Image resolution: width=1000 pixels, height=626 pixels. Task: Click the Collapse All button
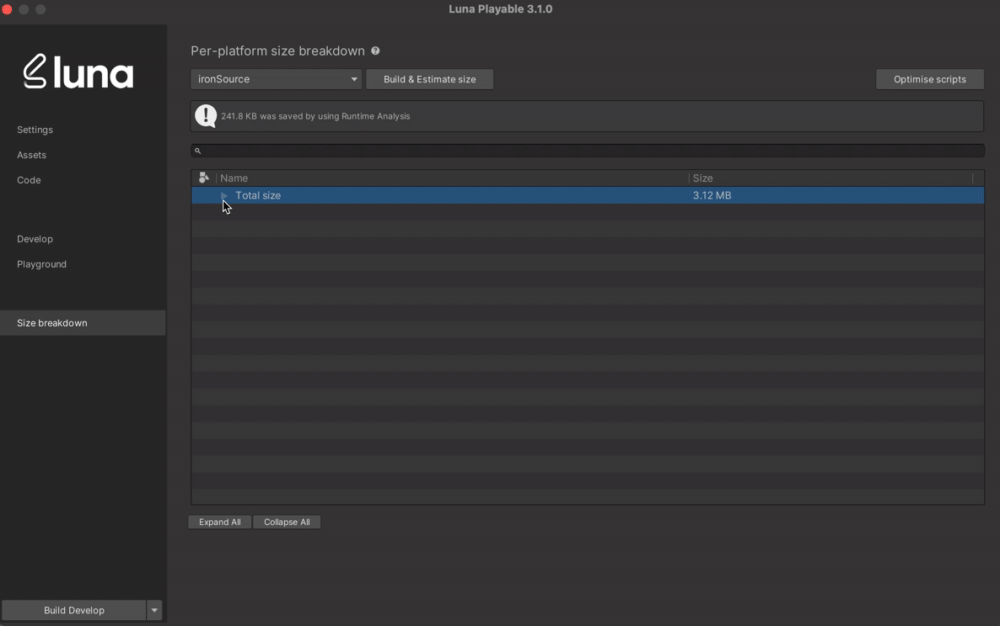287,522
